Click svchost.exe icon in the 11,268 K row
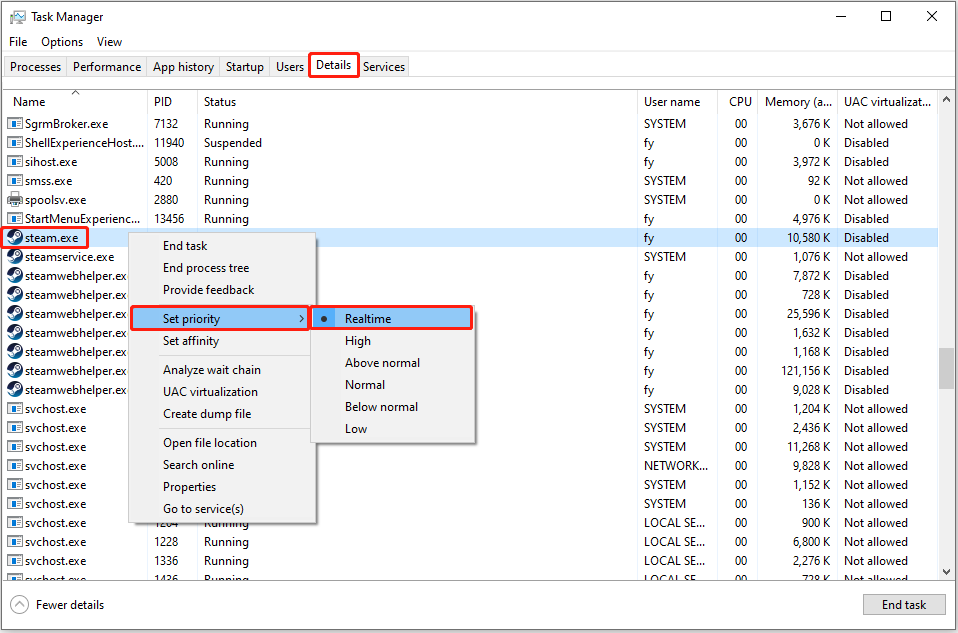 click(15, 447)
